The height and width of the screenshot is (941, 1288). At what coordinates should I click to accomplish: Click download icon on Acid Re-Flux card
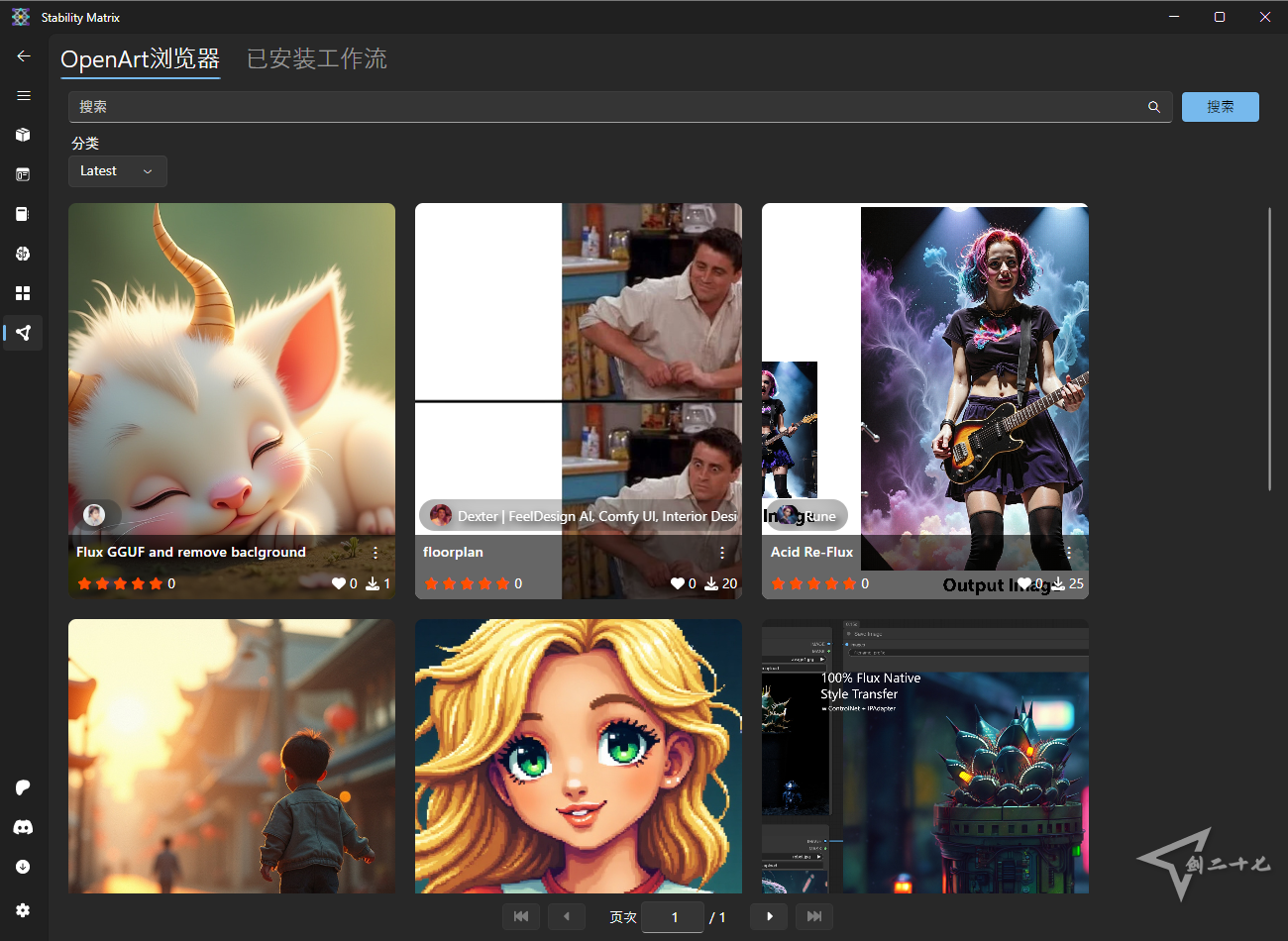(1058, 583)
